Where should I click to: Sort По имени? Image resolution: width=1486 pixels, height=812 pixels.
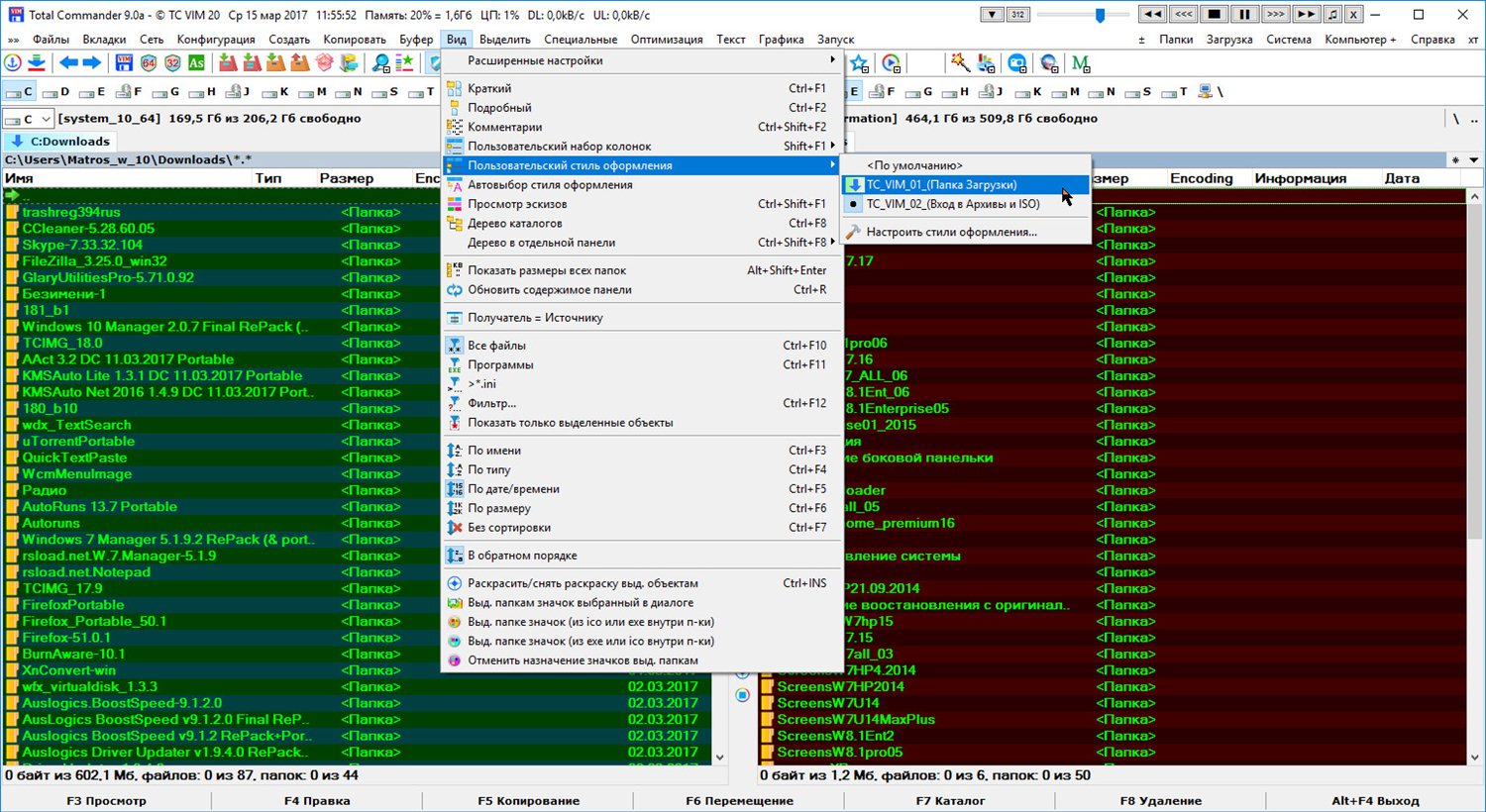click(641, 451)
